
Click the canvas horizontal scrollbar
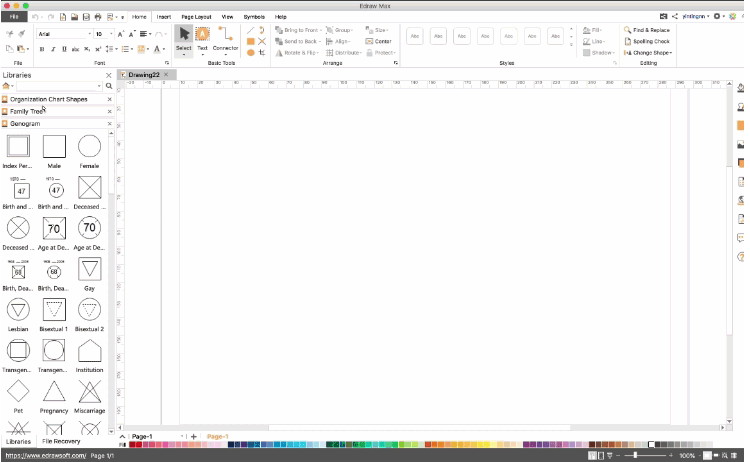(419, 428)
